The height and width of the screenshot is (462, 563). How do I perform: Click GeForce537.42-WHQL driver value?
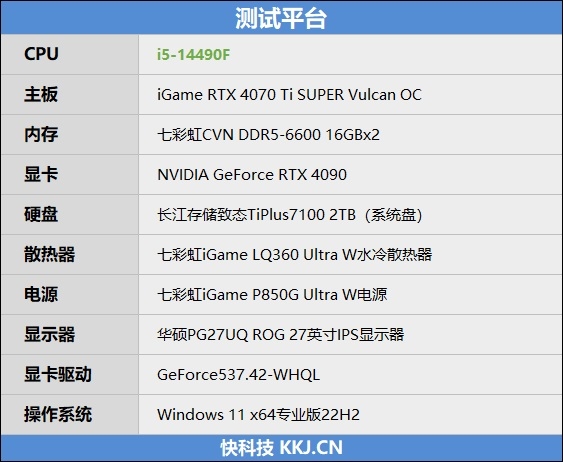tap(238, 375)
